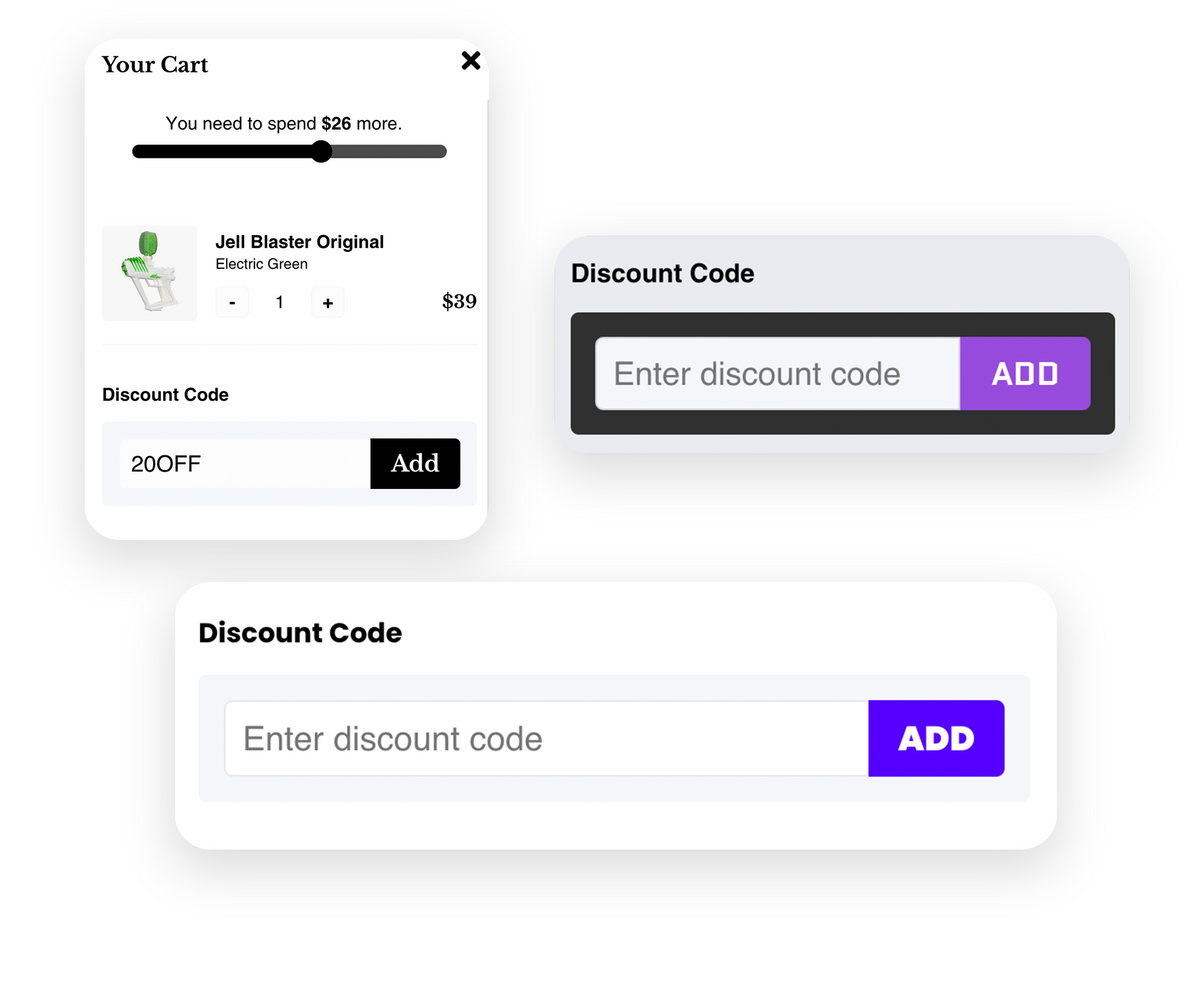1200x987 pixels.
Task: Click the Jell Blaster product thumbnail
Action: [150, 273]
